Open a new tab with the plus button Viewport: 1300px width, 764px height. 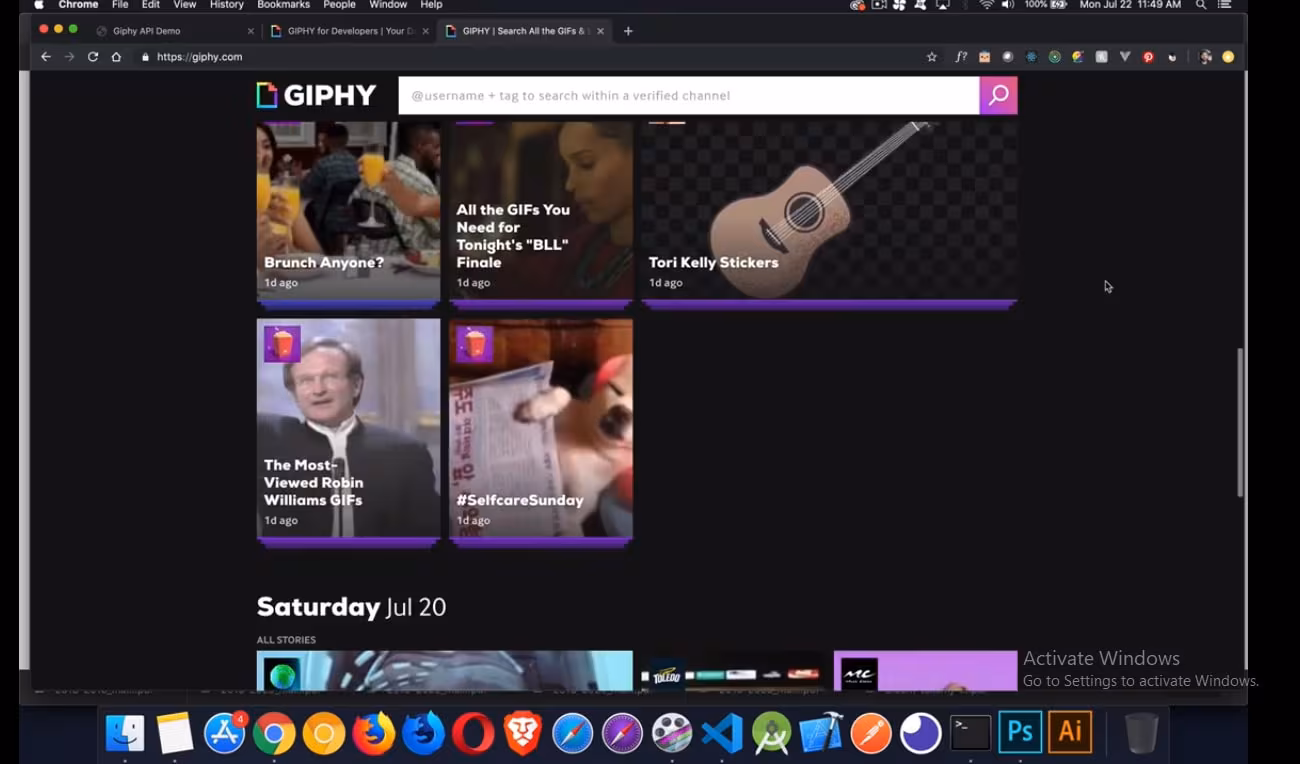[628, 31]
